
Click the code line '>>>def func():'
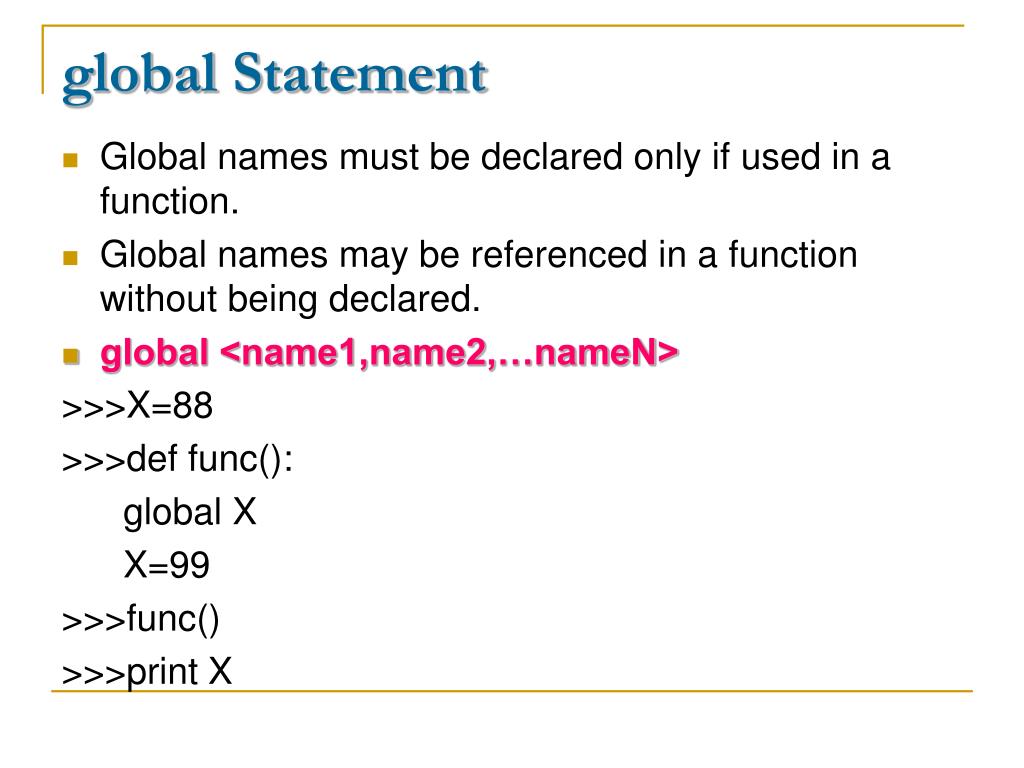click(178, 460)
